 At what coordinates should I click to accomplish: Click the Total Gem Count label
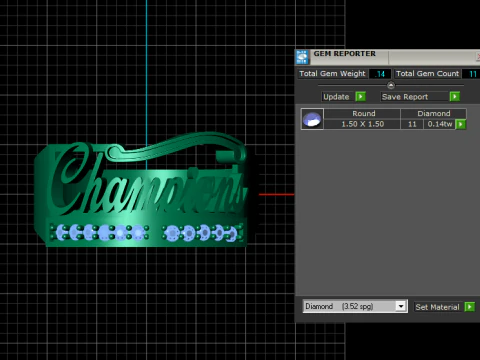coord(427,74)
